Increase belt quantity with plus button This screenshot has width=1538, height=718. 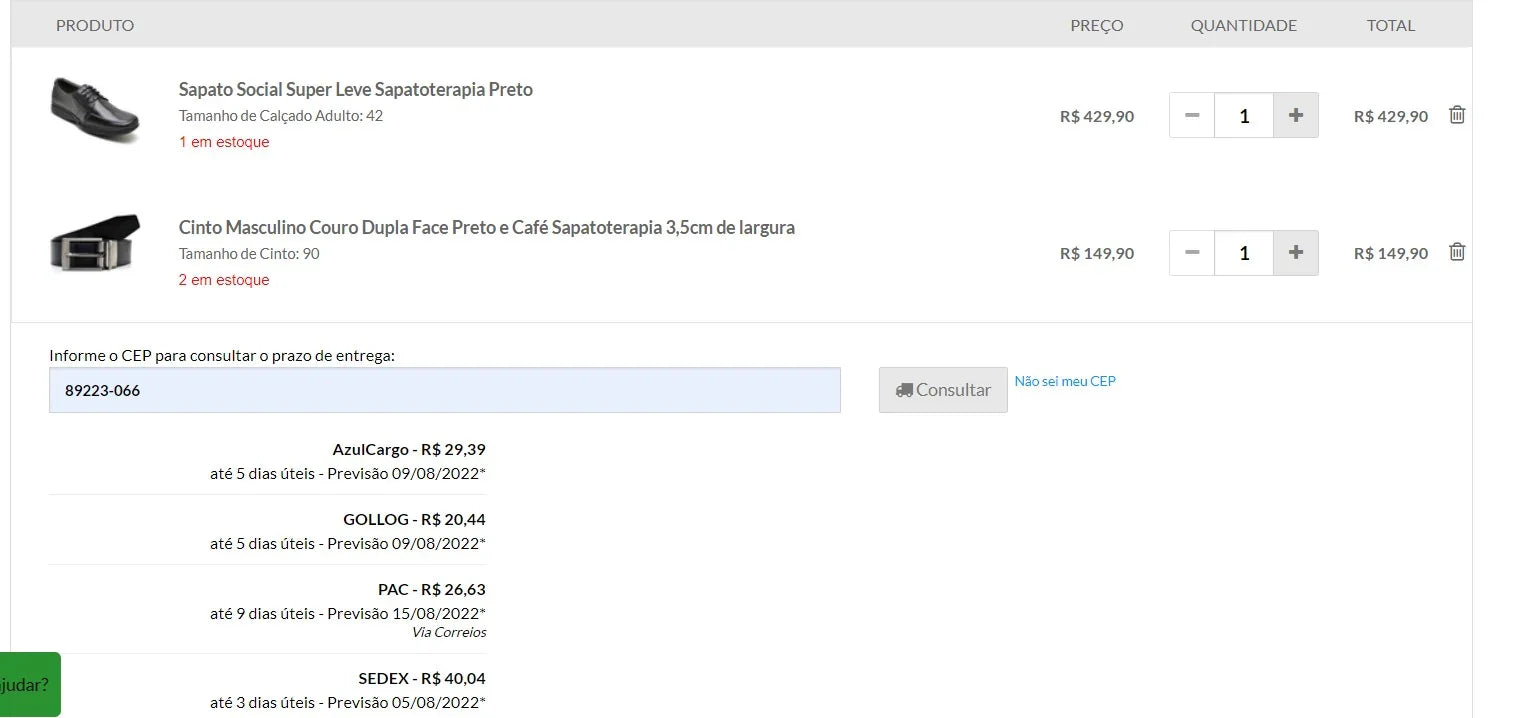(x=1295, y=253)
